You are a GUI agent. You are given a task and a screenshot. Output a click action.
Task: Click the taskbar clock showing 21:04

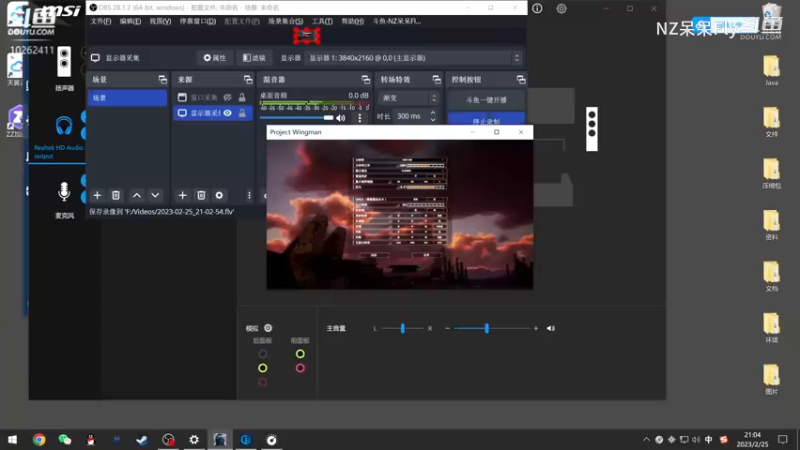[752, 439]
